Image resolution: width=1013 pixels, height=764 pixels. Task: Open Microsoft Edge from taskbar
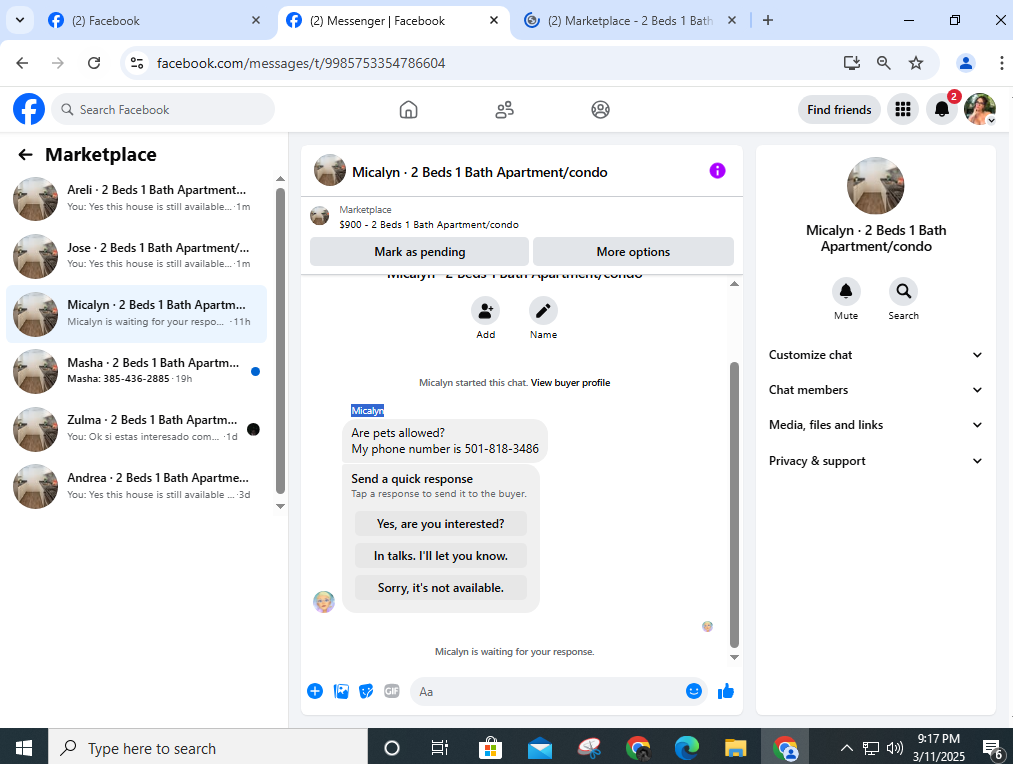686,748
